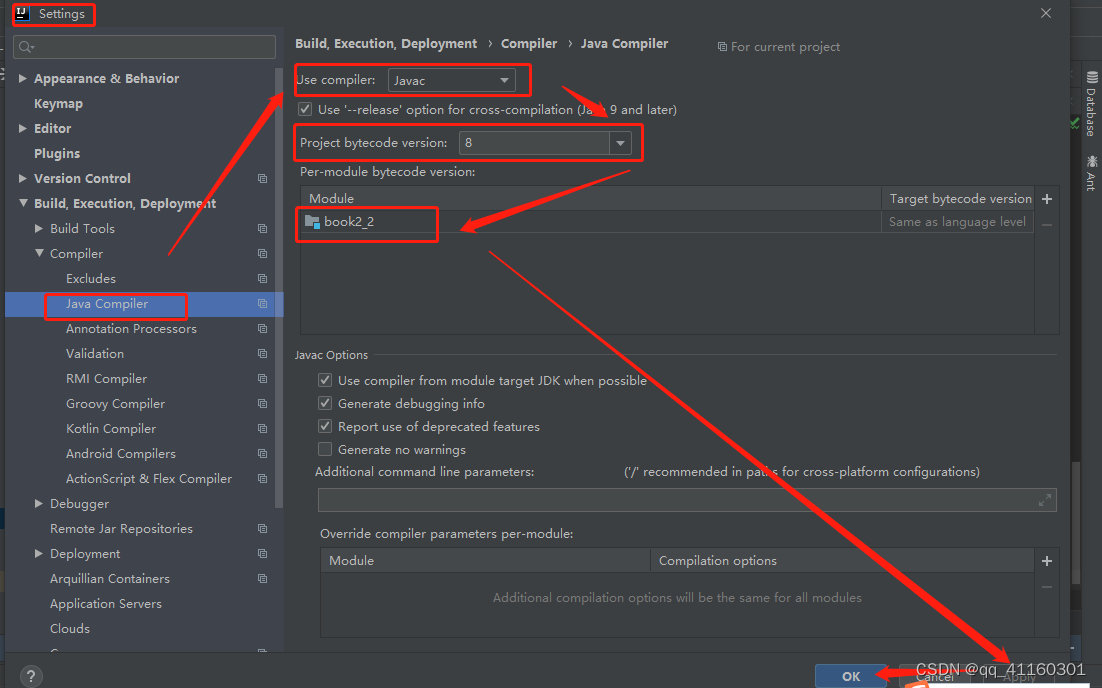Enable Generate no warnings
Viewport: 1102px width, 688px height.
pos(325,449)
